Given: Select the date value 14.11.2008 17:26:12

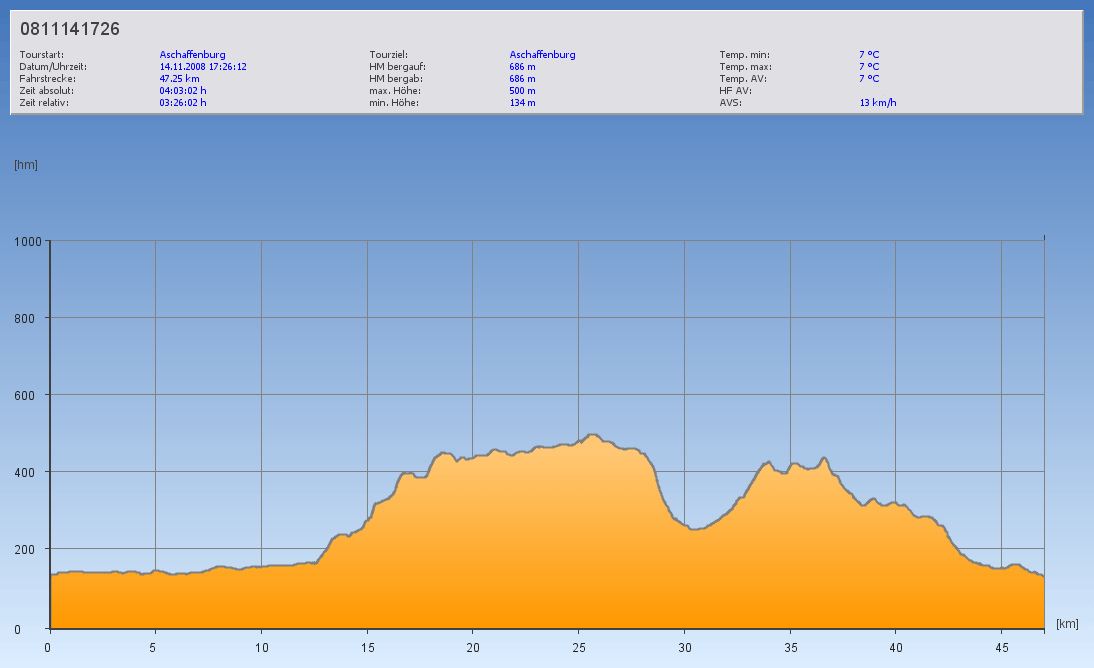Looking at the screenshot, I should pyautogui.click(x=203, y=66).
